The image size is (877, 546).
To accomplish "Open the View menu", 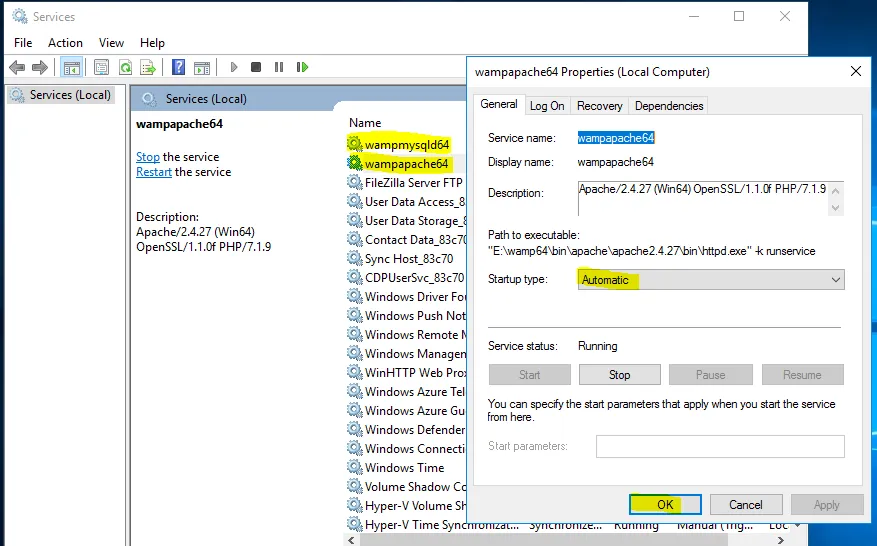I will click(x=111, y=43).
